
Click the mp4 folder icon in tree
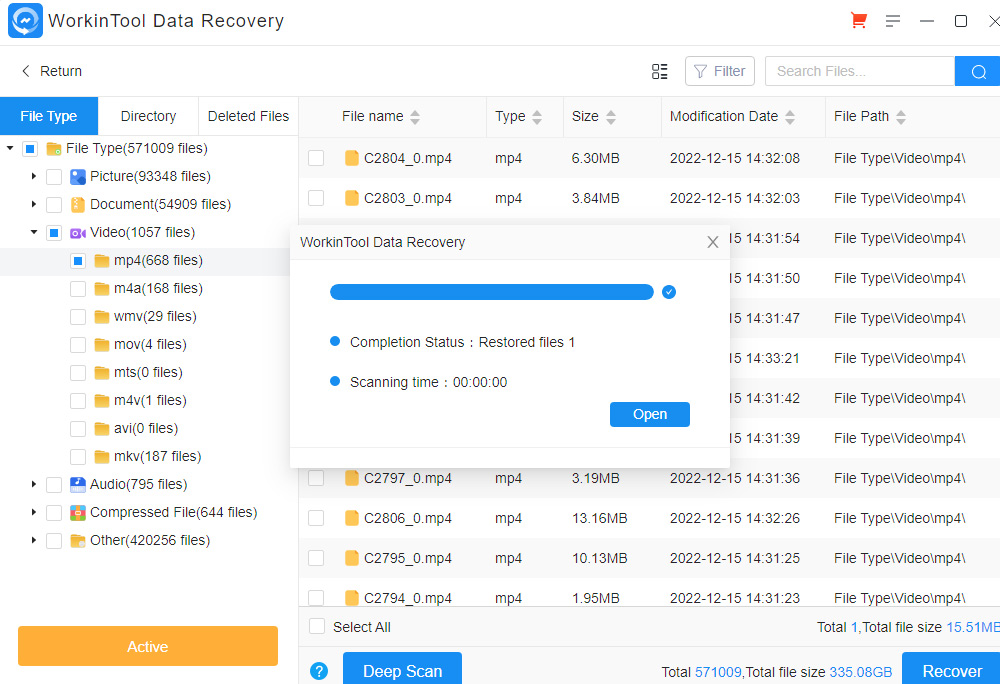101,261
